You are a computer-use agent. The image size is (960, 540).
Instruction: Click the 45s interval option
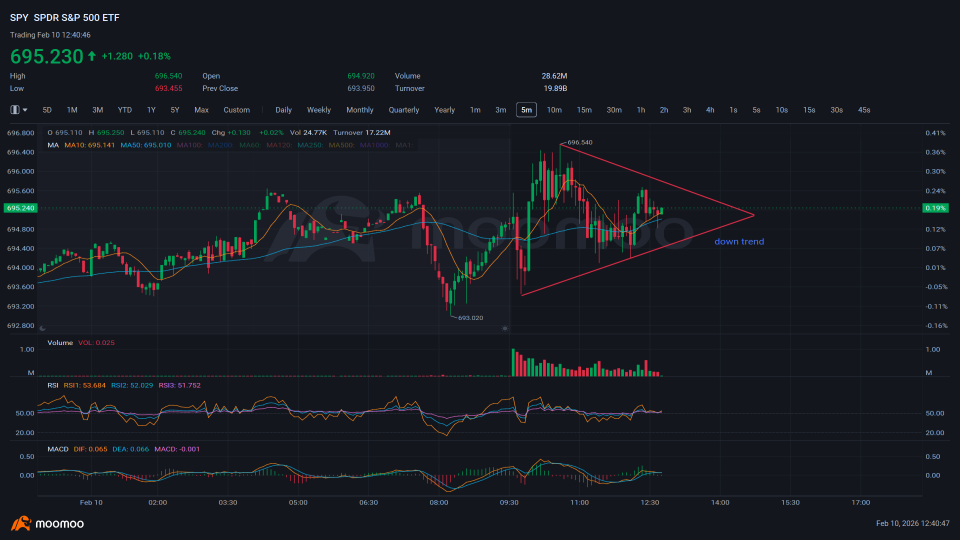[x=864, y=110]
